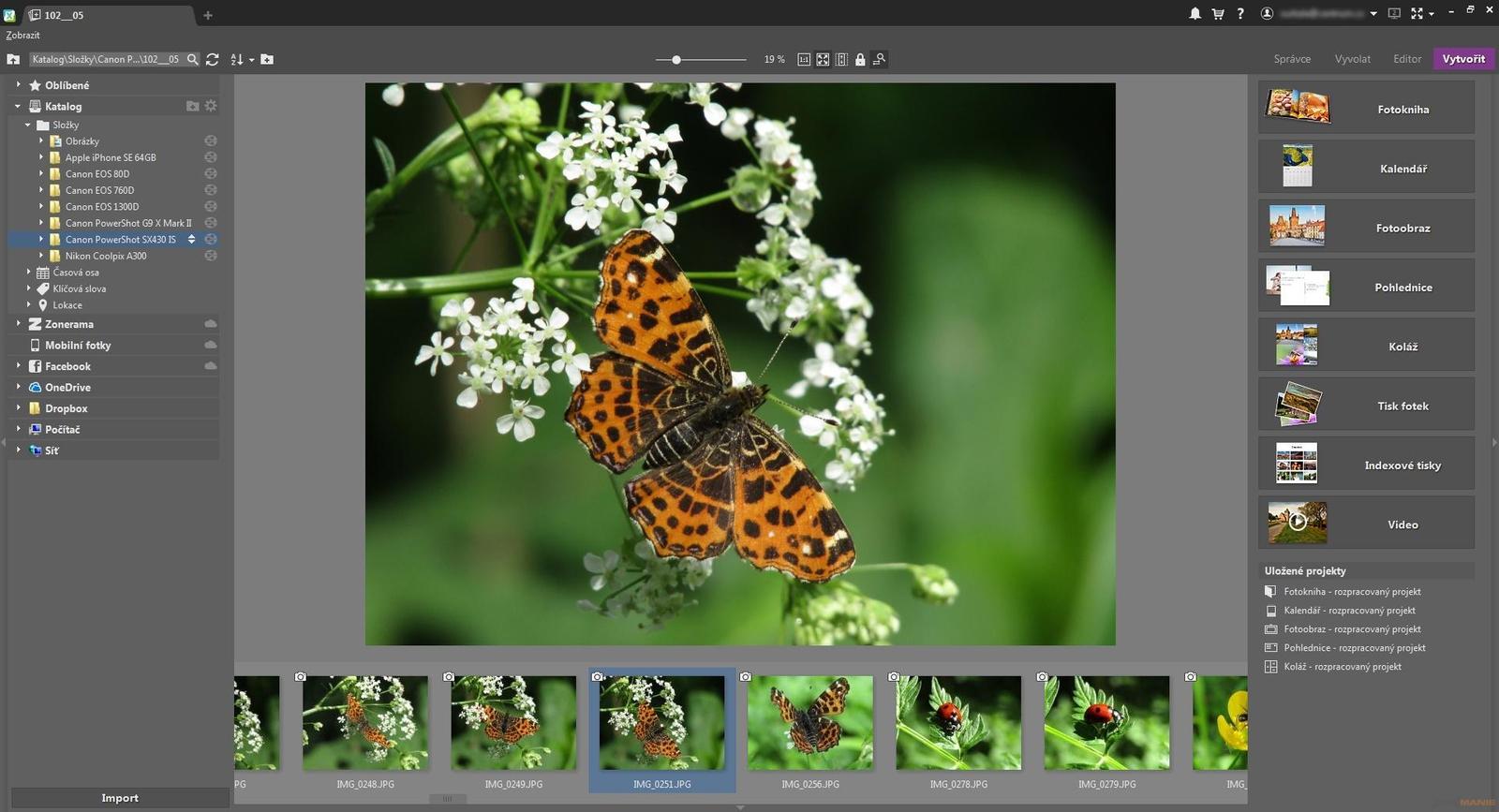
Task: Go up one folder level
Action: tap(13, 59)
